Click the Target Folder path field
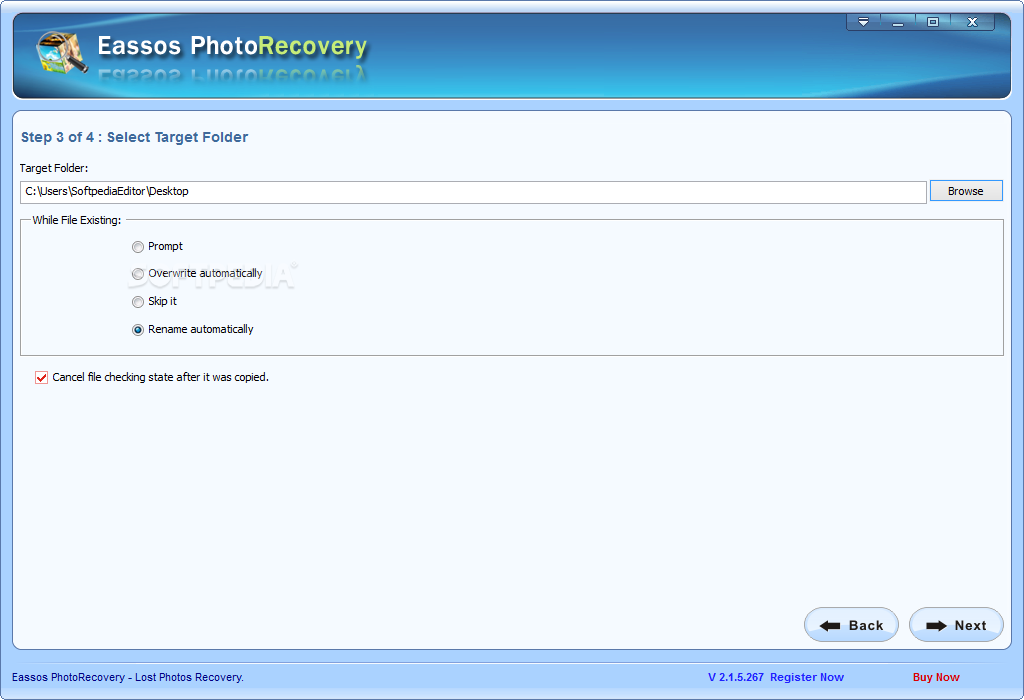 coord(473,192)
